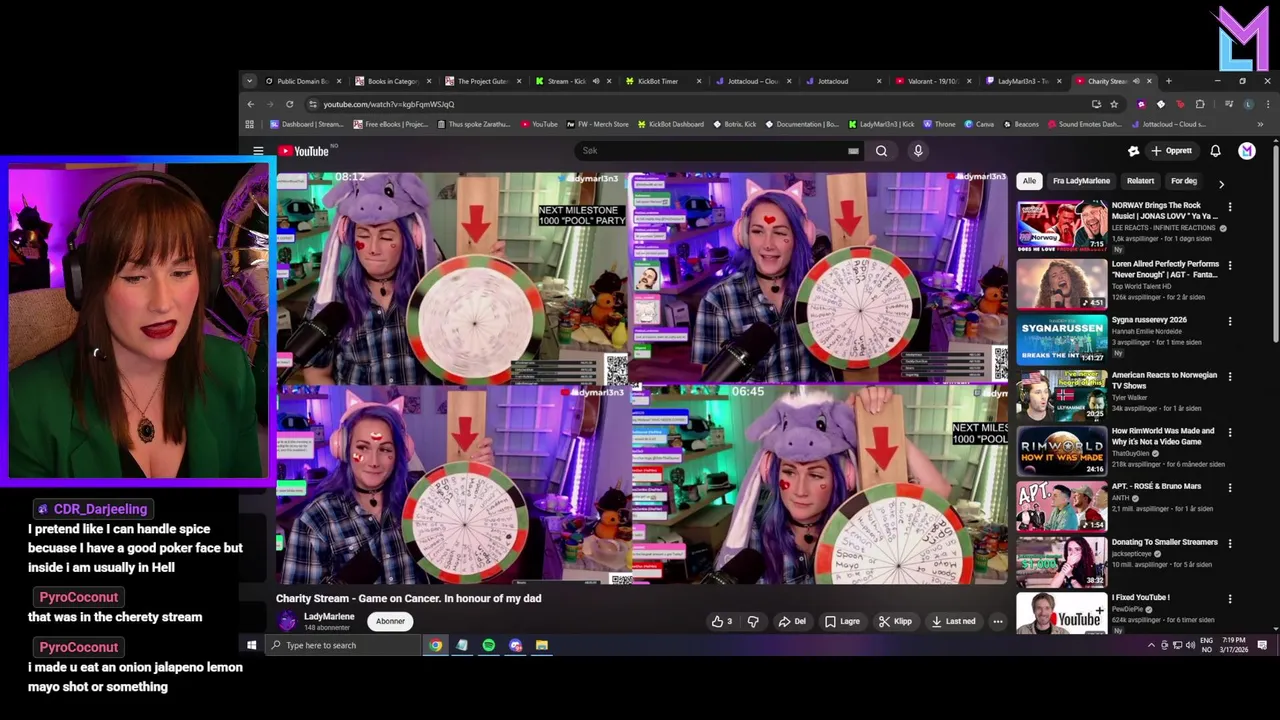Download video with Last ned button

point(953,621)
